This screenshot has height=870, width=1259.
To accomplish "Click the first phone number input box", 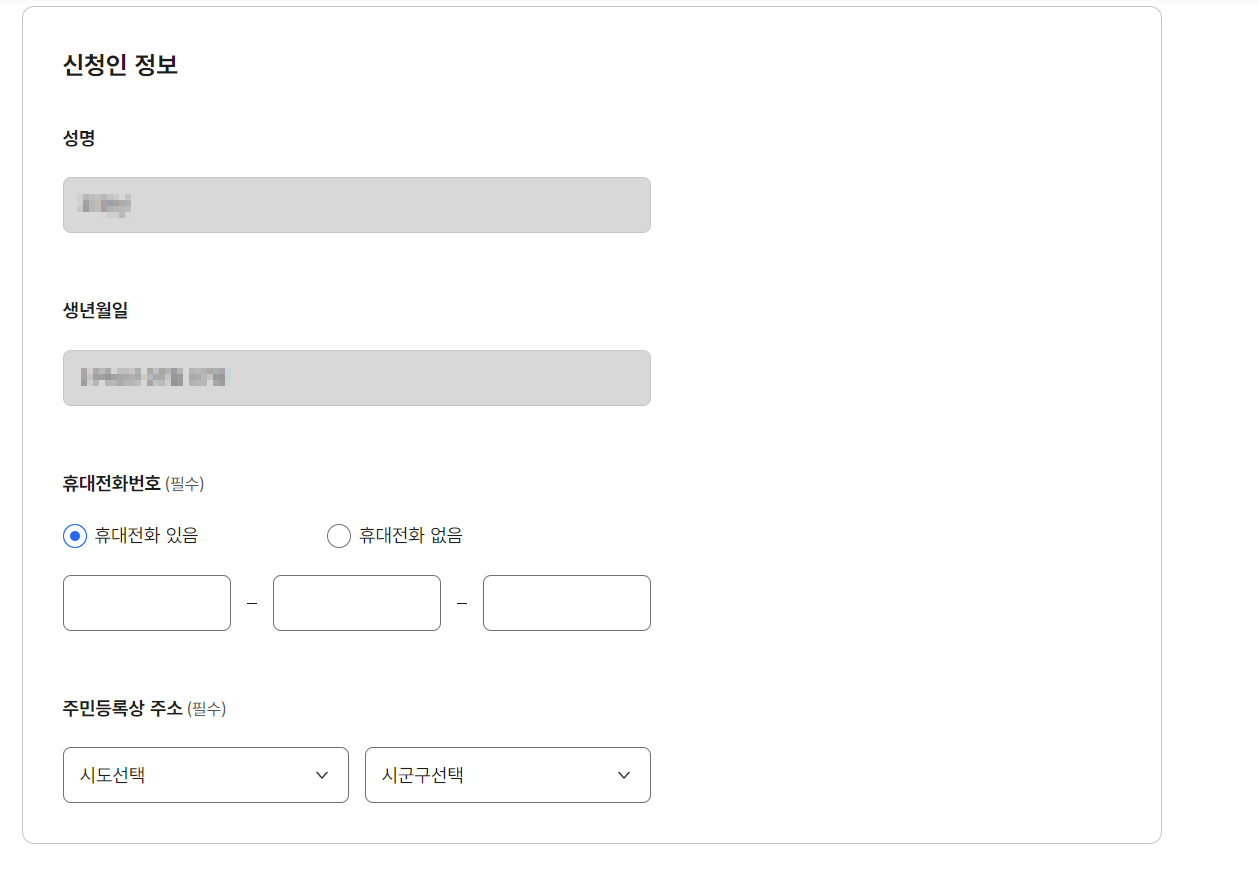I will click(x=146, y=603).
